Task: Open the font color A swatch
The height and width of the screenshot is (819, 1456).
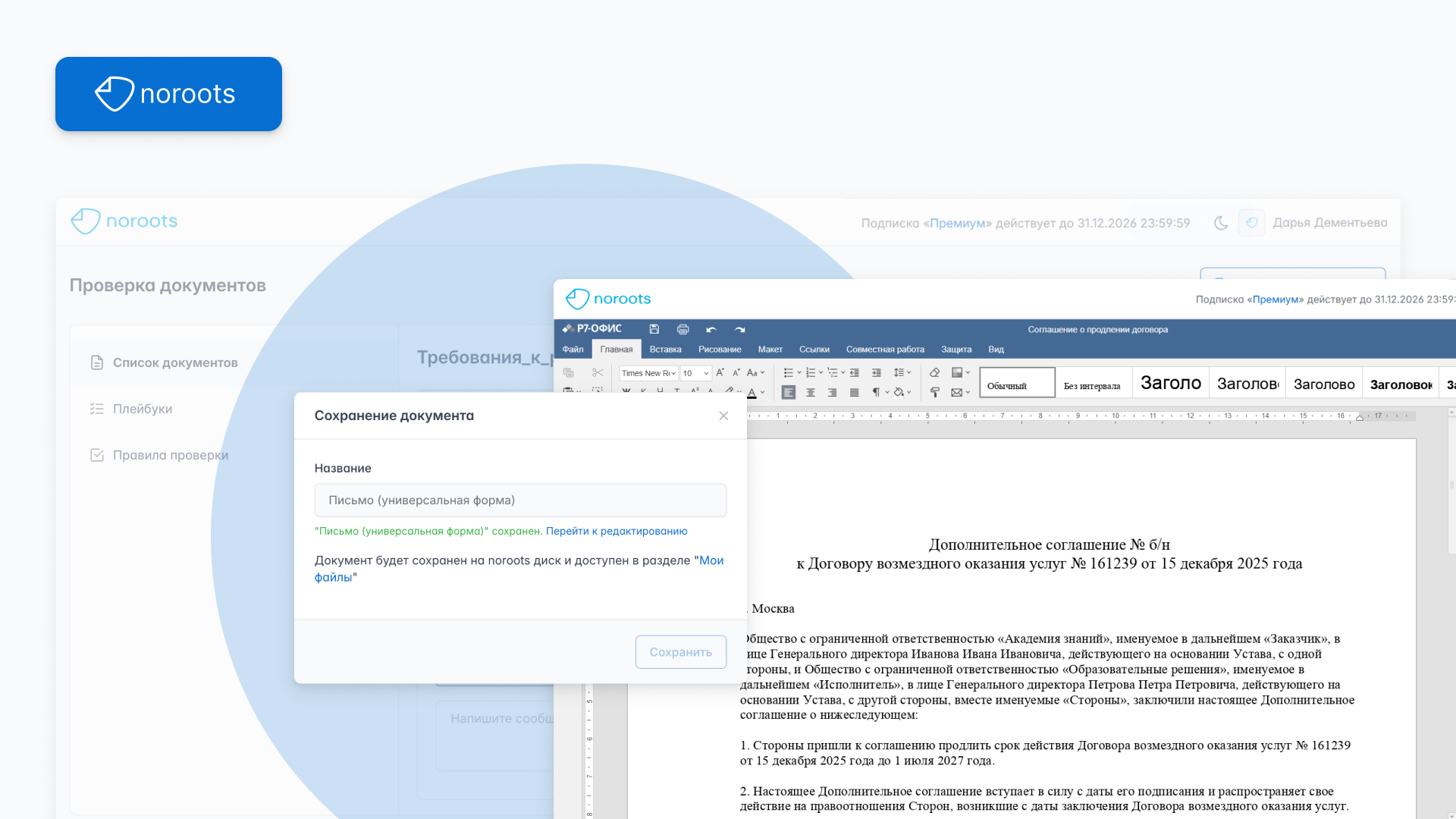Action: coord(752,392)
